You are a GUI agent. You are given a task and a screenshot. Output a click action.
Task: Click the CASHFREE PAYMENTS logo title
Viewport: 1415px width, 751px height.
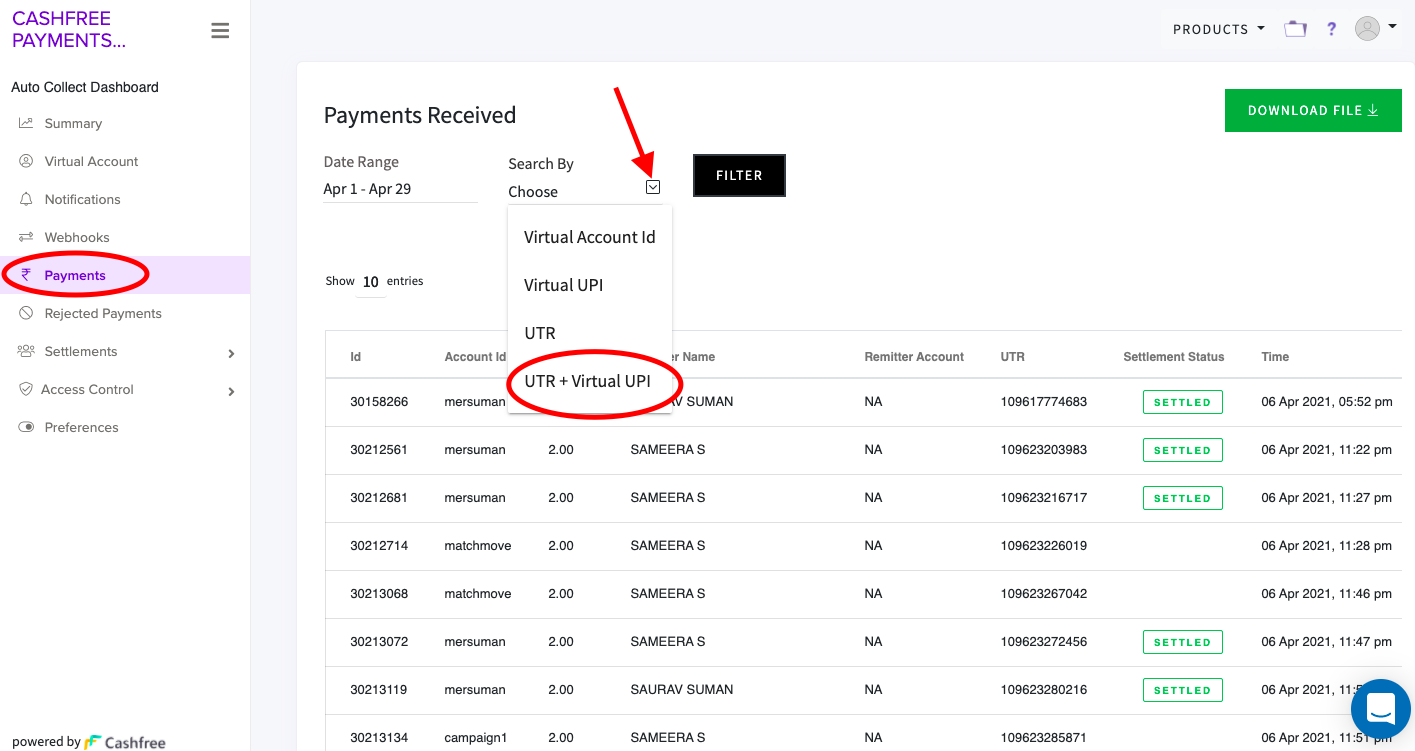[69, 29]
